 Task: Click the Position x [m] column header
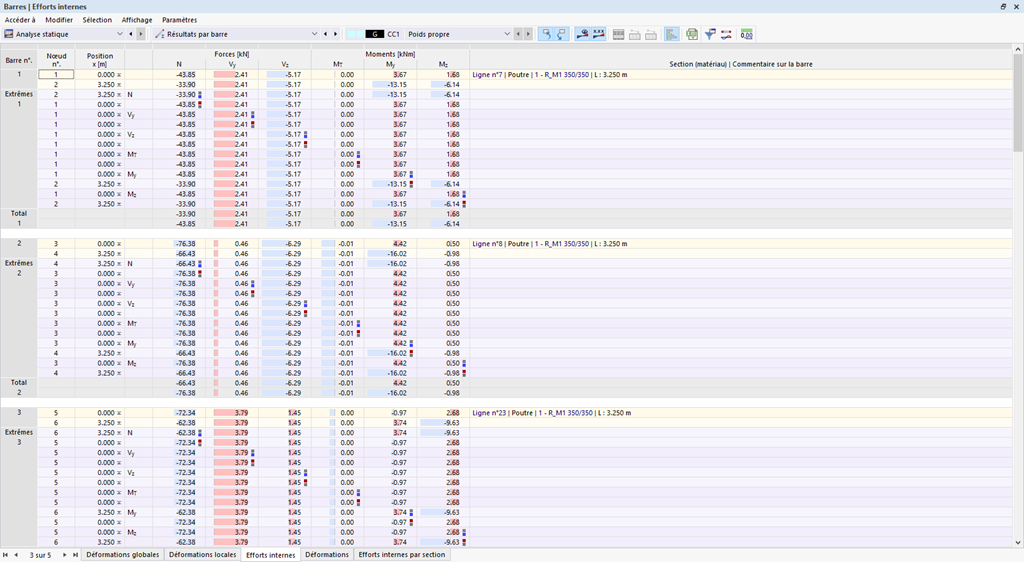point(100,60)
